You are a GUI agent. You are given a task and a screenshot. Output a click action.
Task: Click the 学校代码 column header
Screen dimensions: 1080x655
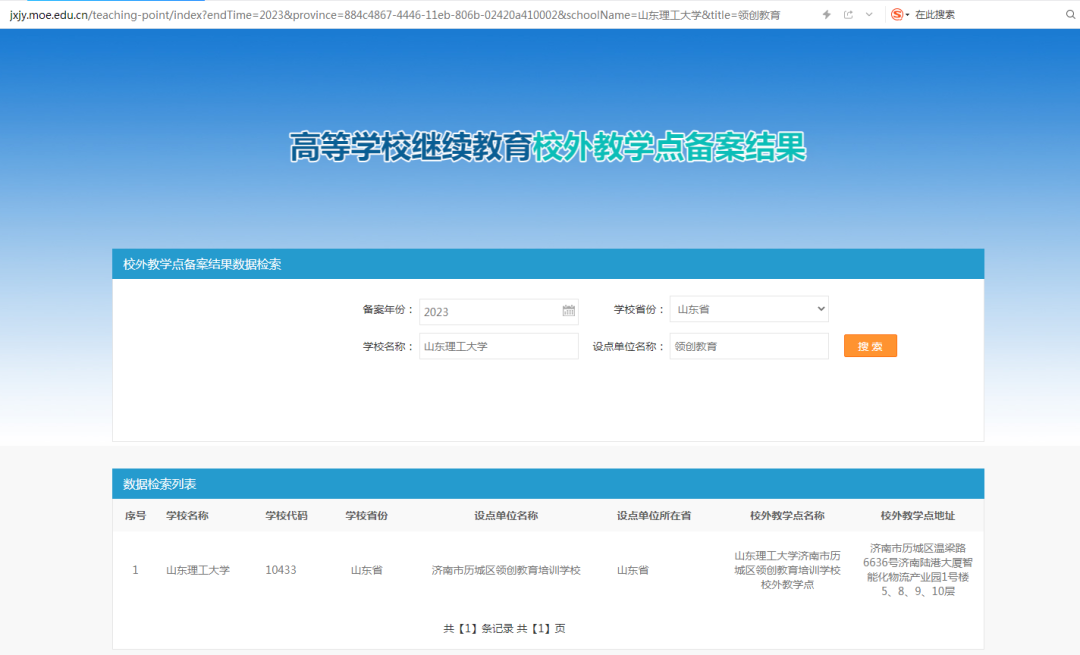pos(287,516)
